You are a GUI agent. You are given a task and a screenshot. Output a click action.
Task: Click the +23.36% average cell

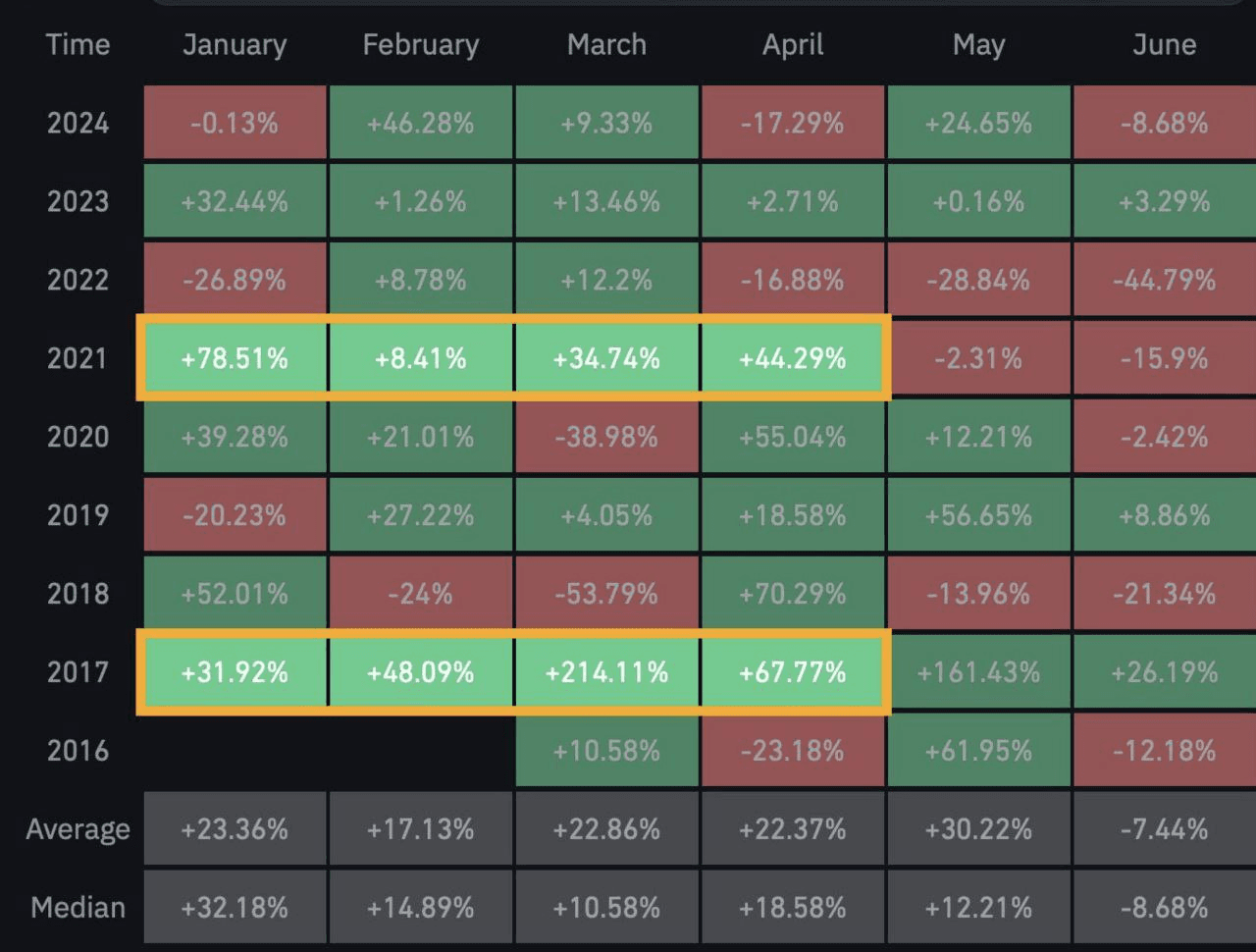(235, 829)
